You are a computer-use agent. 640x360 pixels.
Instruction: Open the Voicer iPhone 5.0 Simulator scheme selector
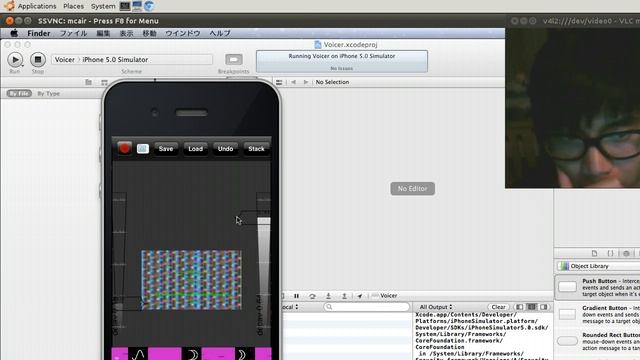(132, 60)
